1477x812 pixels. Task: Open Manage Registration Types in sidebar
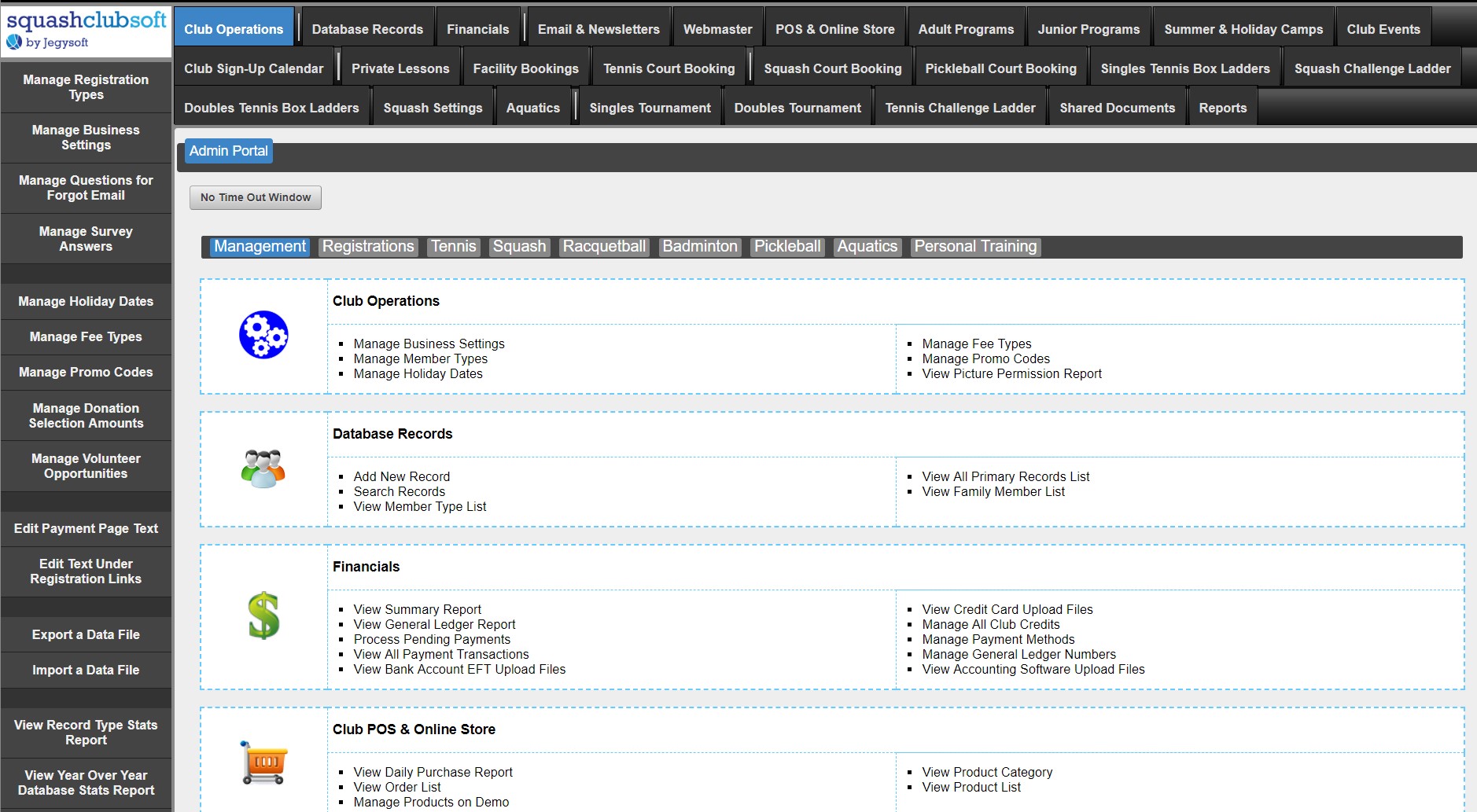pos(86,87)
